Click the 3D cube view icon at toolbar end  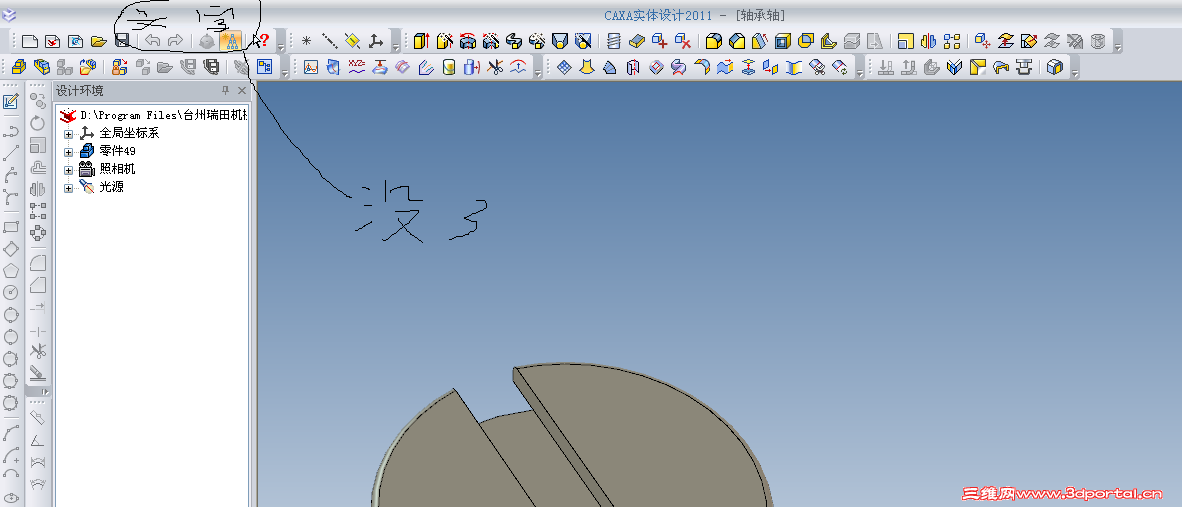click(1055, 67)
